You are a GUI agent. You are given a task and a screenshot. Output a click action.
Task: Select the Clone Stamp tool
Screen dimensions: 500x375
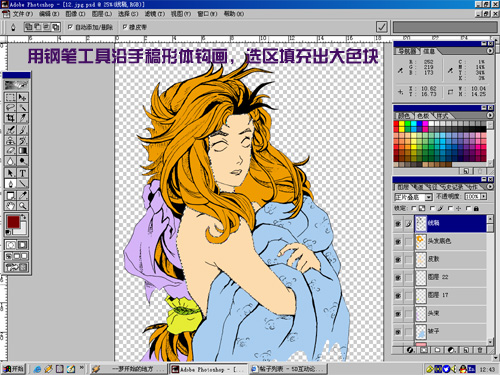tap(10, 140)
